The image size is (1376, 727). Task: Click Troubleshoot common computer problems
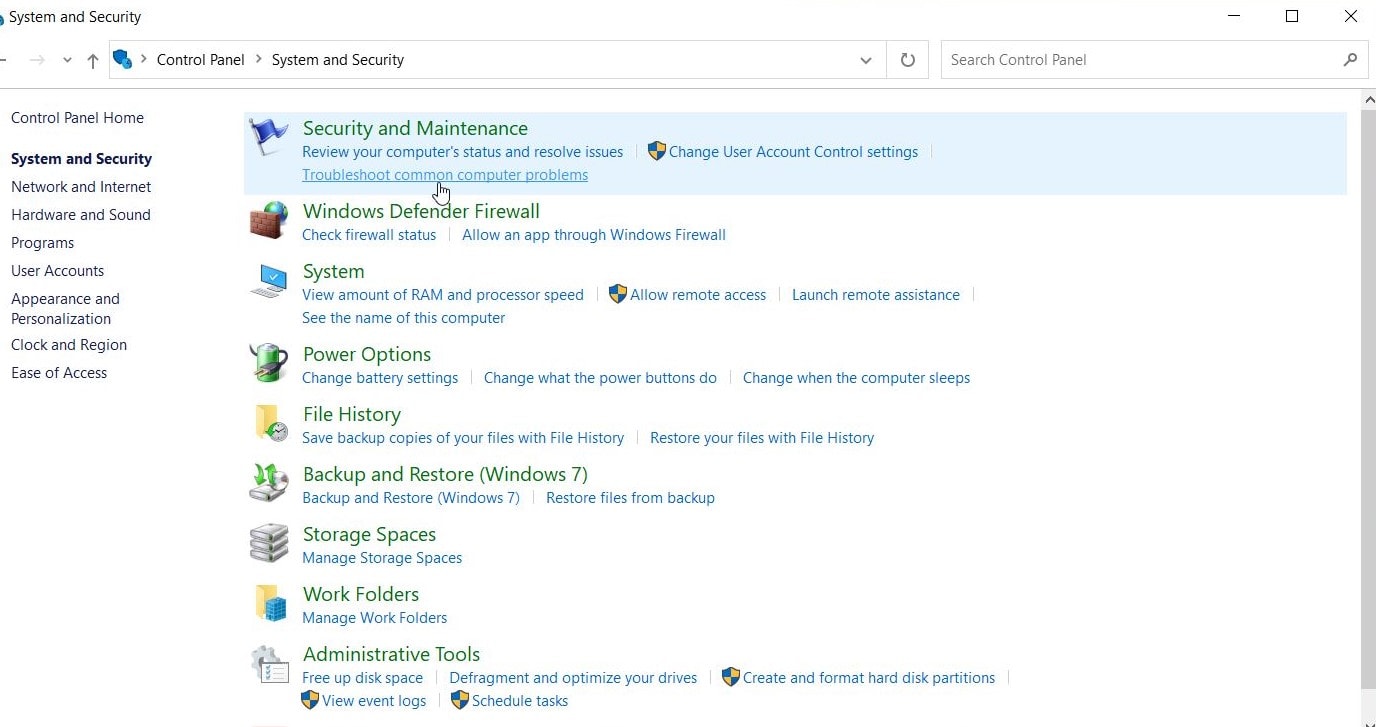[x=445, y=175]
